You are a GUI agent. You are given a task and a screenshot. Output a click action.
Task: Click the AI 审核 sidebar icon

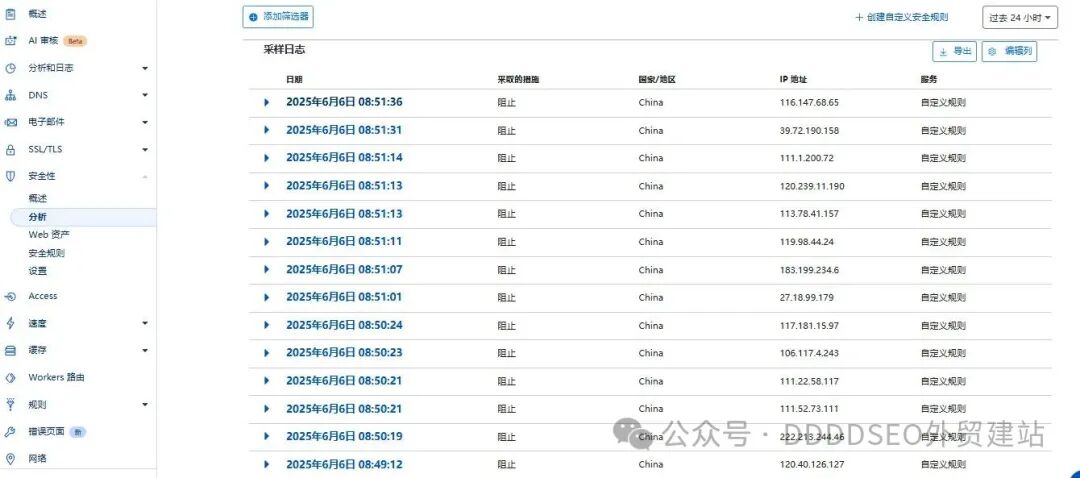pos(11,41)
